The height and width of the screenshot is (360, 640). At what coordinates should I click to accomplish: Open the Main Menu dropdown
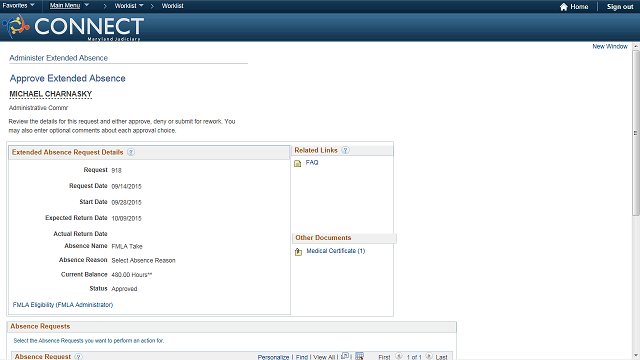[x=69, y=6]
